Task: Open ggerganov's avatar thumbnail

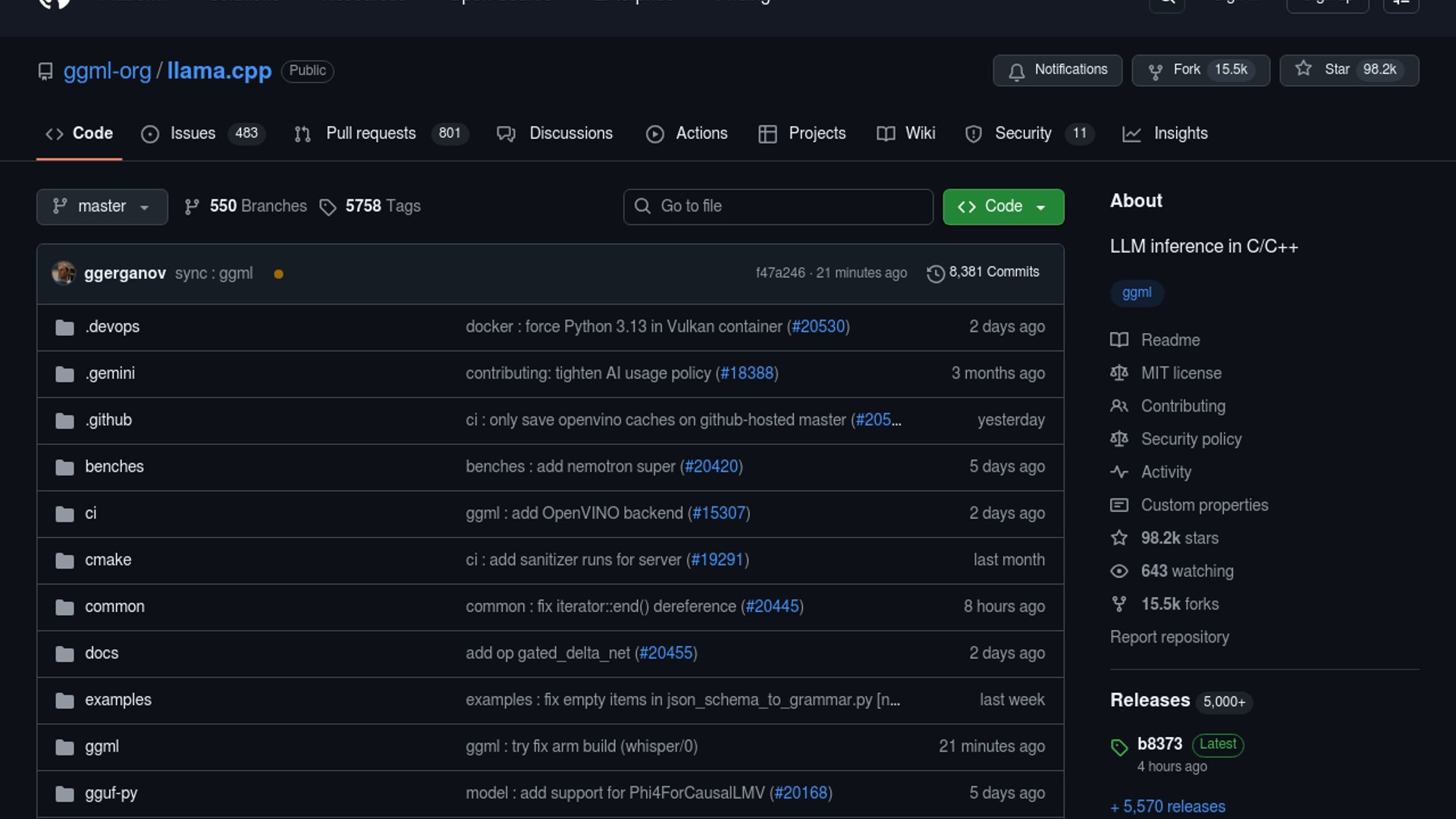Action: (x=64, y=273)
